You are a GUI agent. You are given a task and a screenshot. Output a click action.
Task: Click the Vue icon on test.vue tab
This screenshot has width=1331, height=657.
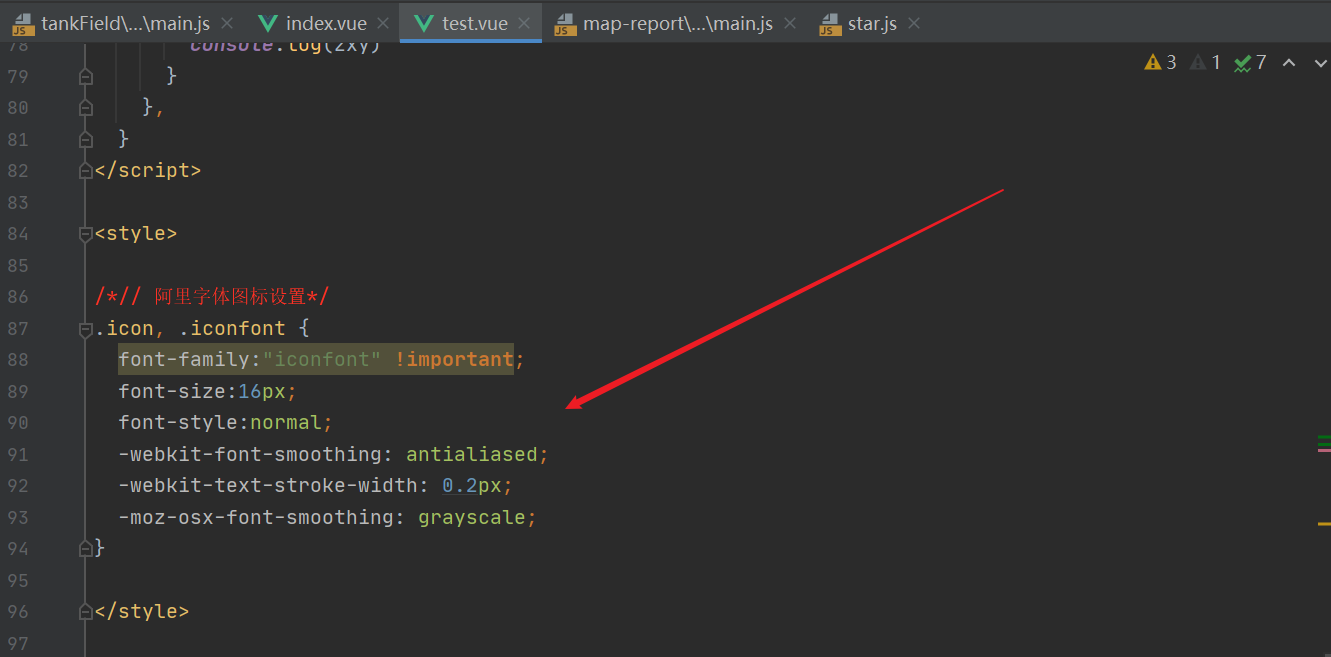click(423, 23)
